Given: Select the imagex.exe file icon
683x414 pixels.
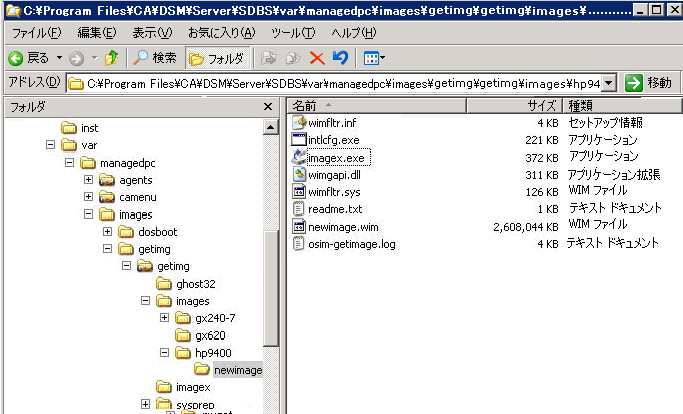Looking at the screenshot, I should pyautogui.click(x=299, y=157).
